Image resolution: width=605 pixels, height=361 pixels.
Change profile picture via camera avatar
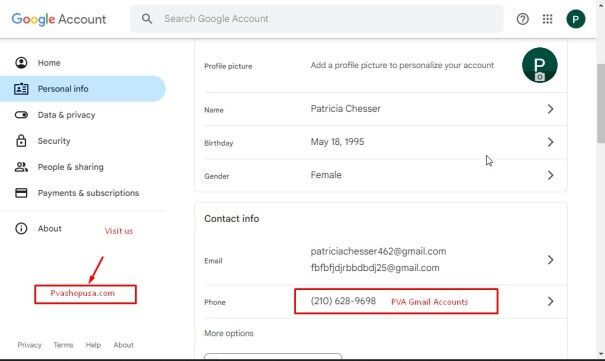[539, 65]
